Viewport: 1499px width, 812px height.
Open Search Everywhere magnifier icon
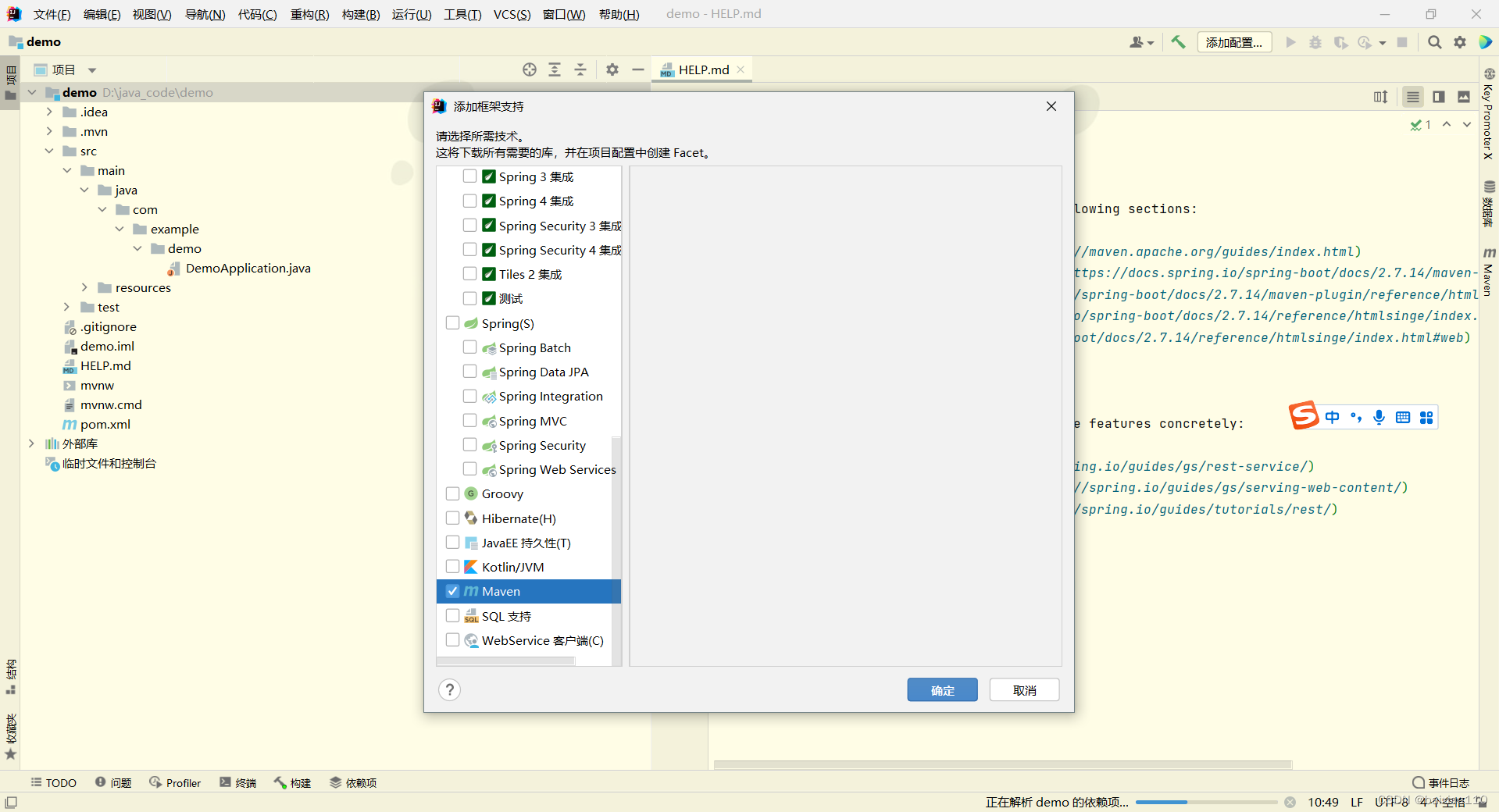click(1435, 42)
